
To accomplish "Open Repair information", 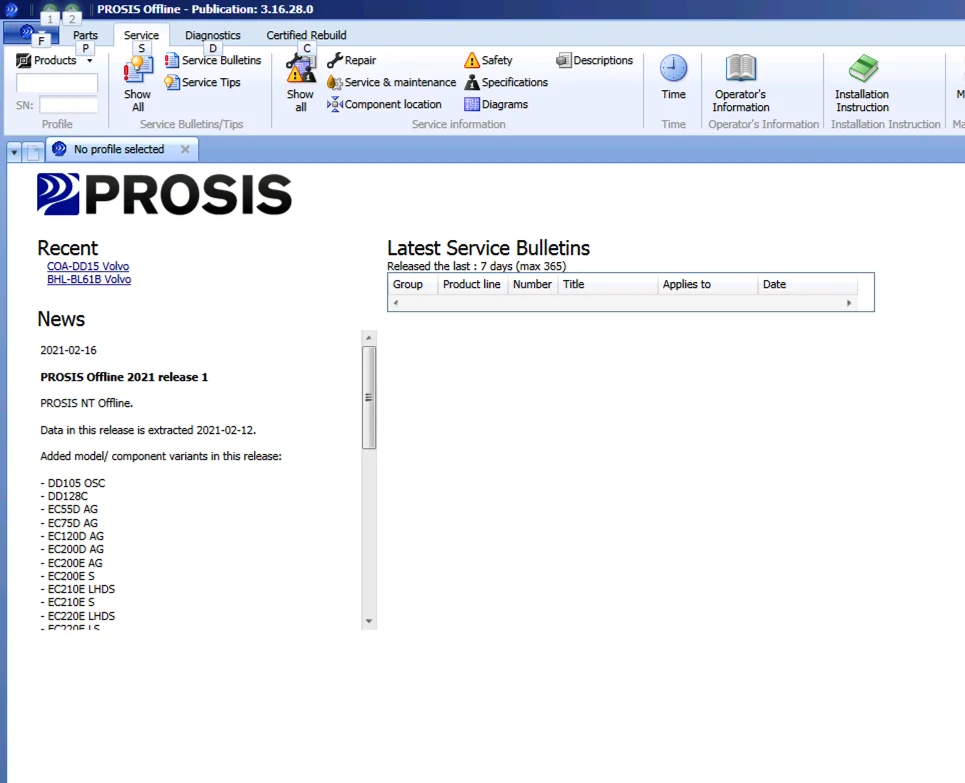I will pos(351,60).
